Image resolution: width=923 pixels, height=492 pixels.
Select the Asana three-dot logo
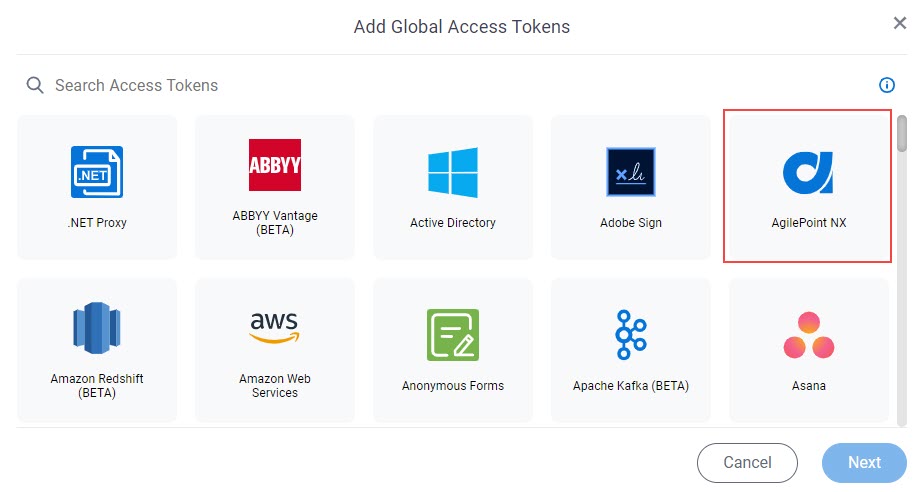[809, 335]
